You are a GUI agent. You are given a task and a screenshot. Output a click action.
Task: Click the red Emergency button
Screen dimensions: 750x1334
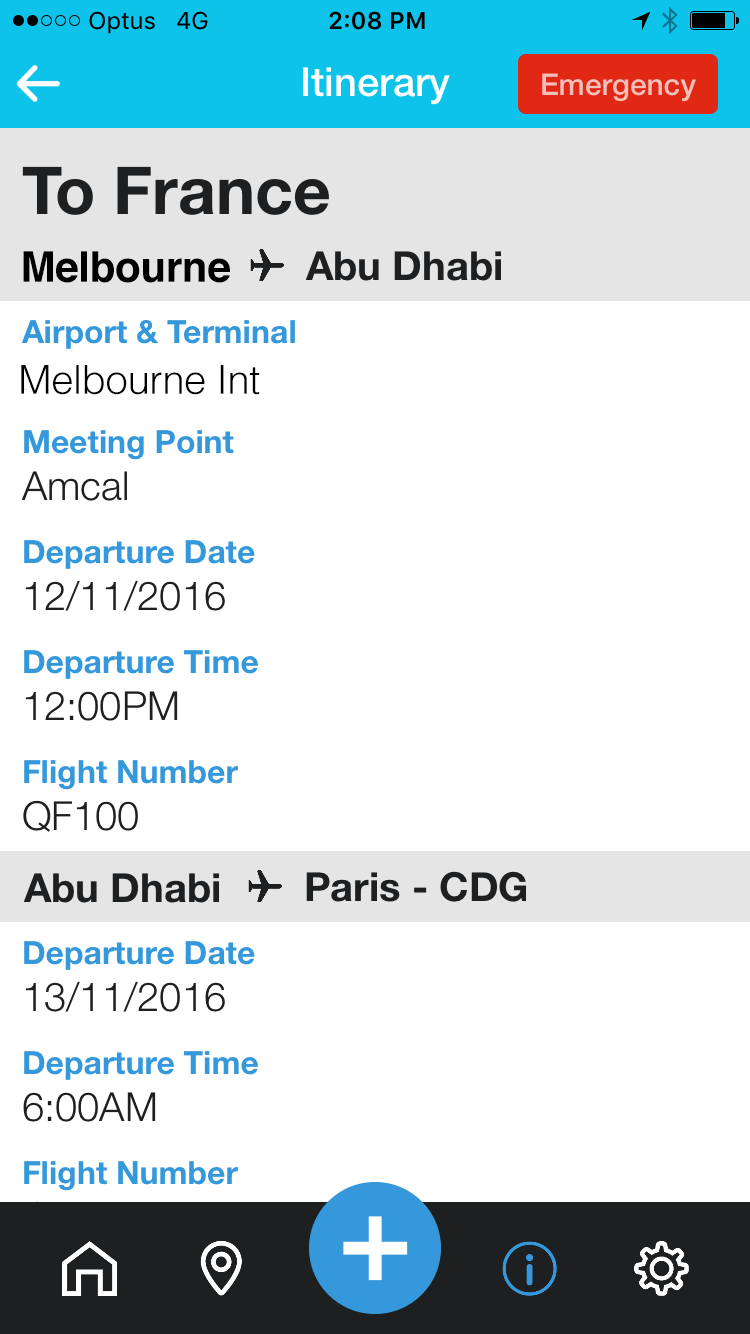617,84
